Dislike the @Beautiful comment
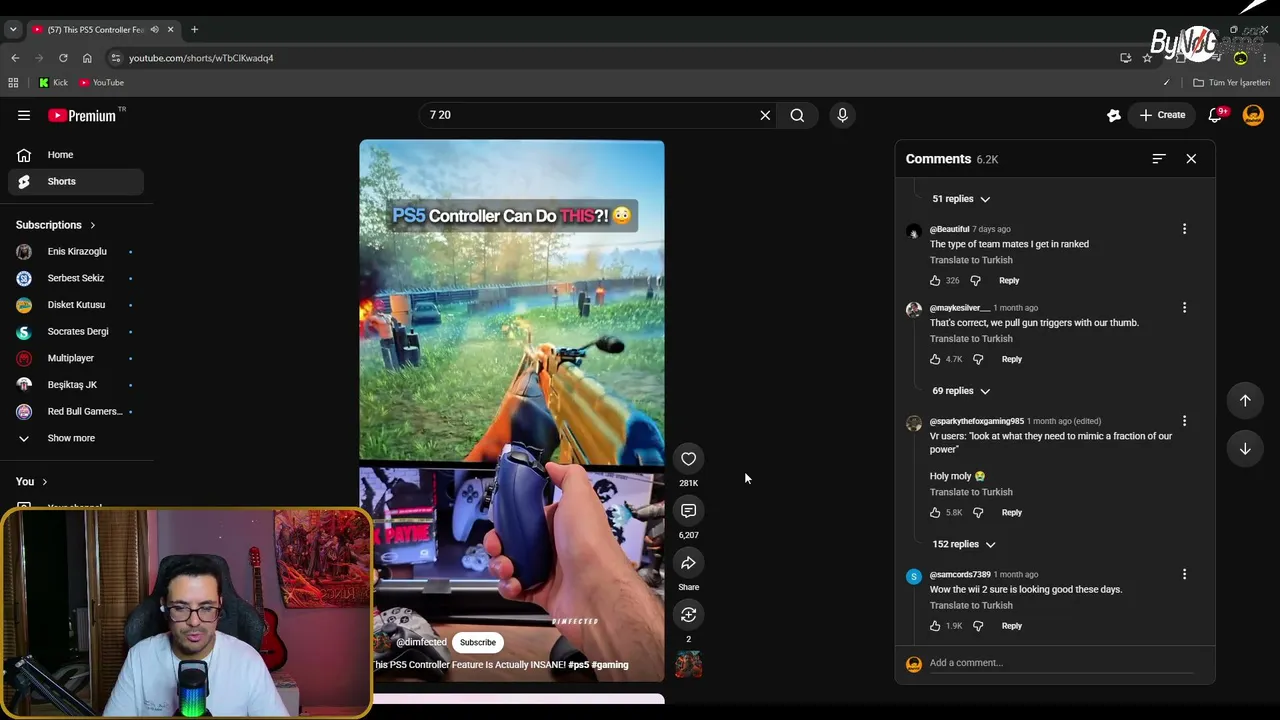Image resolution: width=1280 pixels, height=720 pixels. (976, 281)
